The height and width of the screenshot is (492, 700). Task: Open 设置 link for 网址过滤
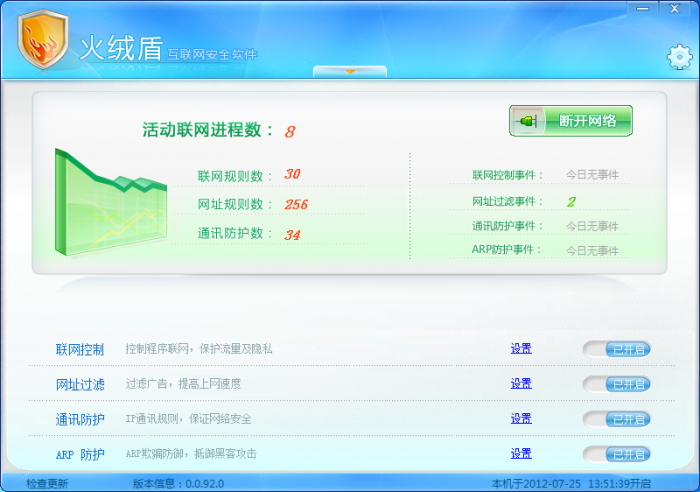point(521,384)
